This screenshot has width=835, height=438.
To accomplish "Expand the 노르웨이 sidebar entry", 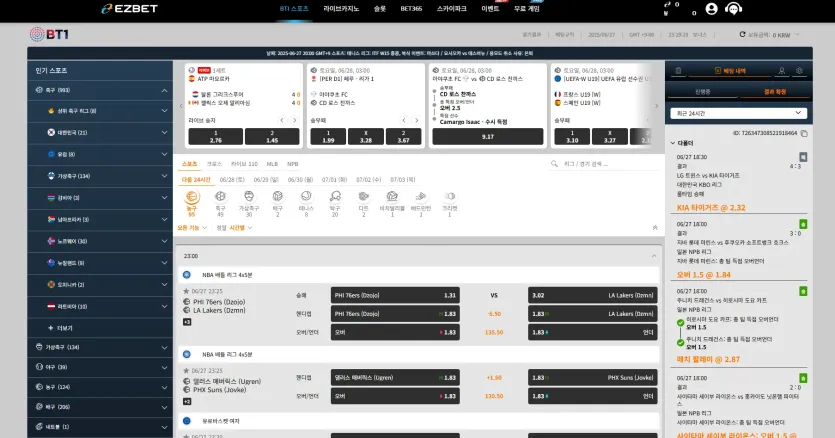I will coord(165,241).
